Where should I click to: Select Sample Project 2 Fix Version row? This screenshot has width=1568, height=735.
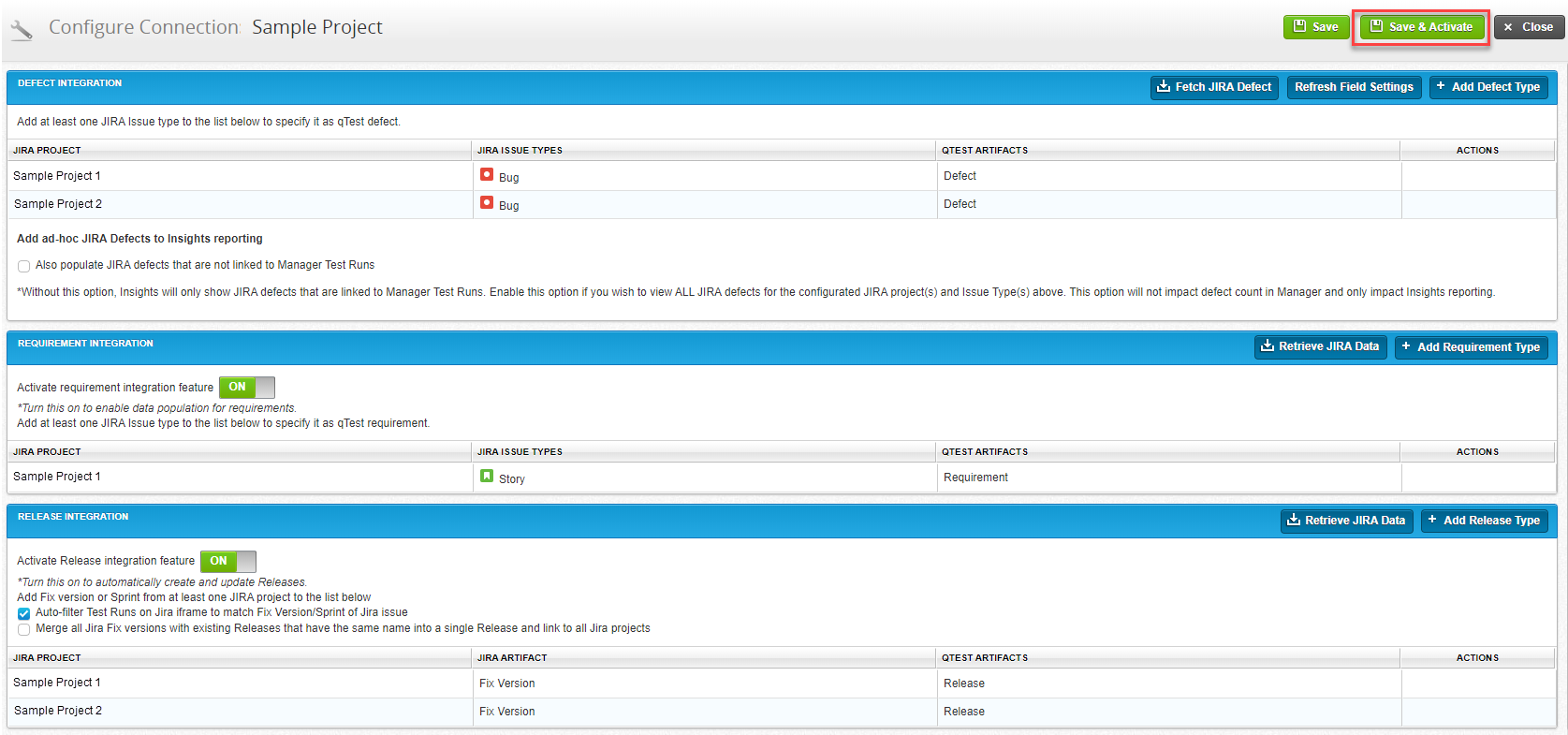(506, 712)
